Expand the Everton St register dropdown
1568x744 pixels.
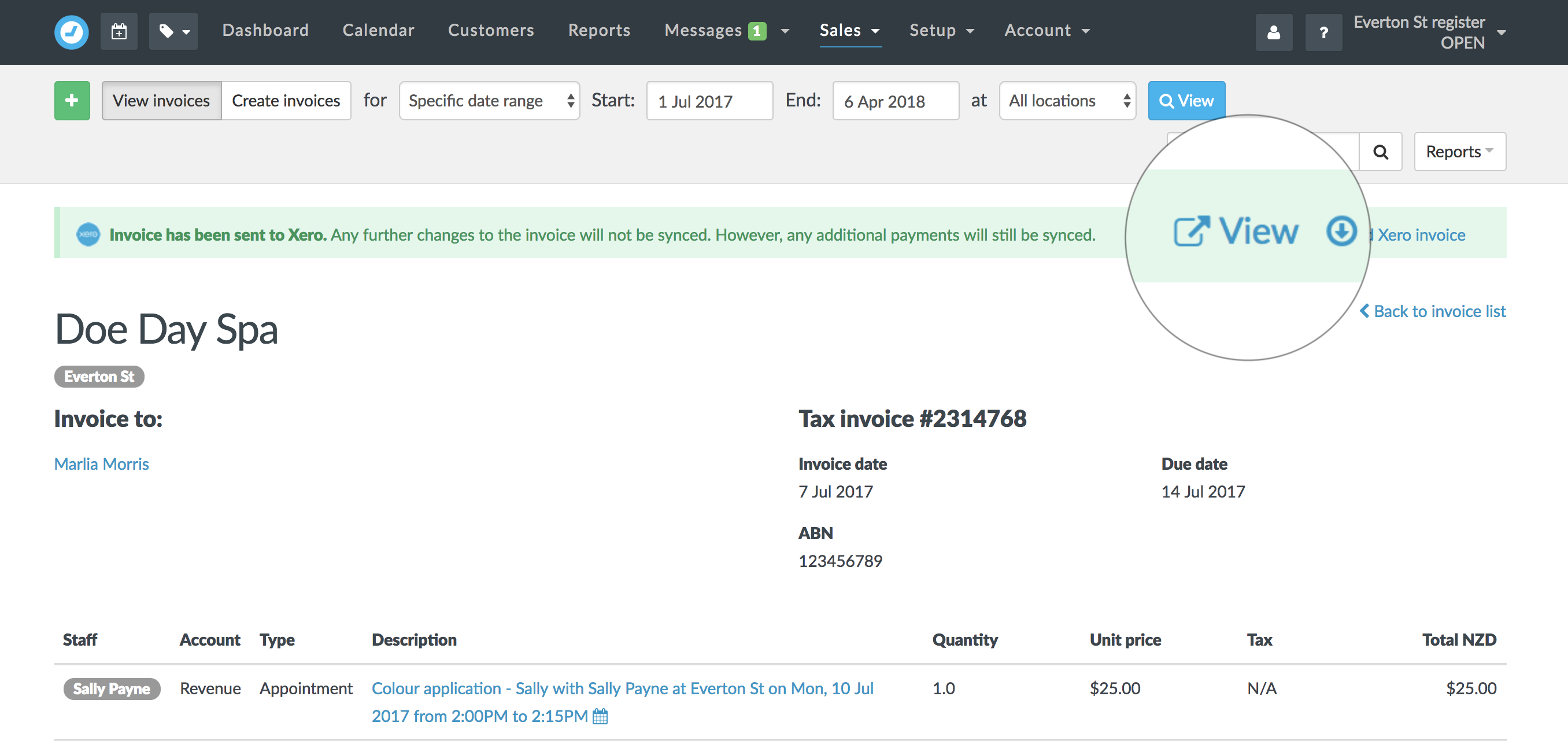click(1503, 30)
